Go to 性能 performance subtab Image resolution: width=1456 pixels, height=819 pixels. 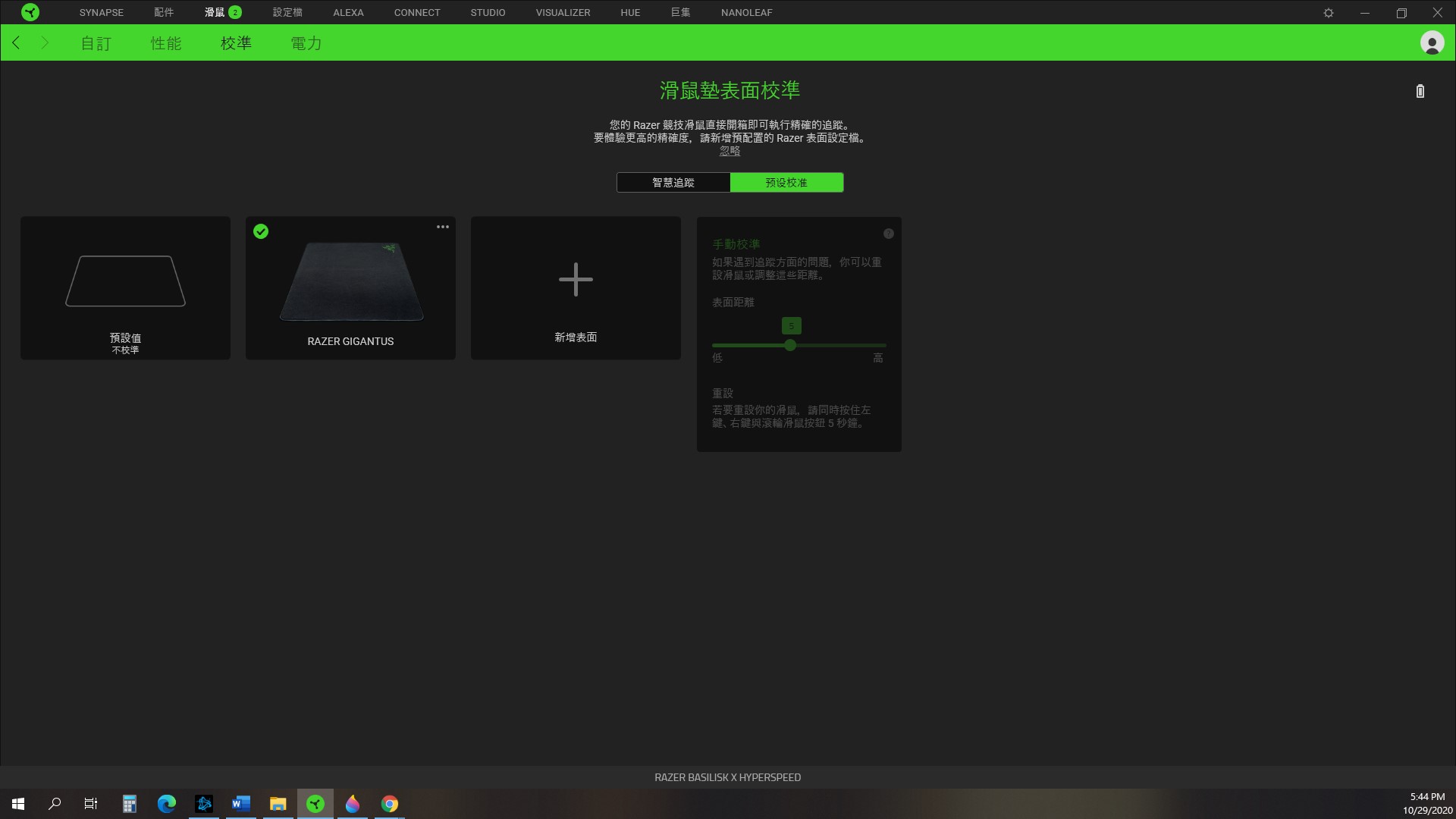pyautogui.click(x=166, y=43)
